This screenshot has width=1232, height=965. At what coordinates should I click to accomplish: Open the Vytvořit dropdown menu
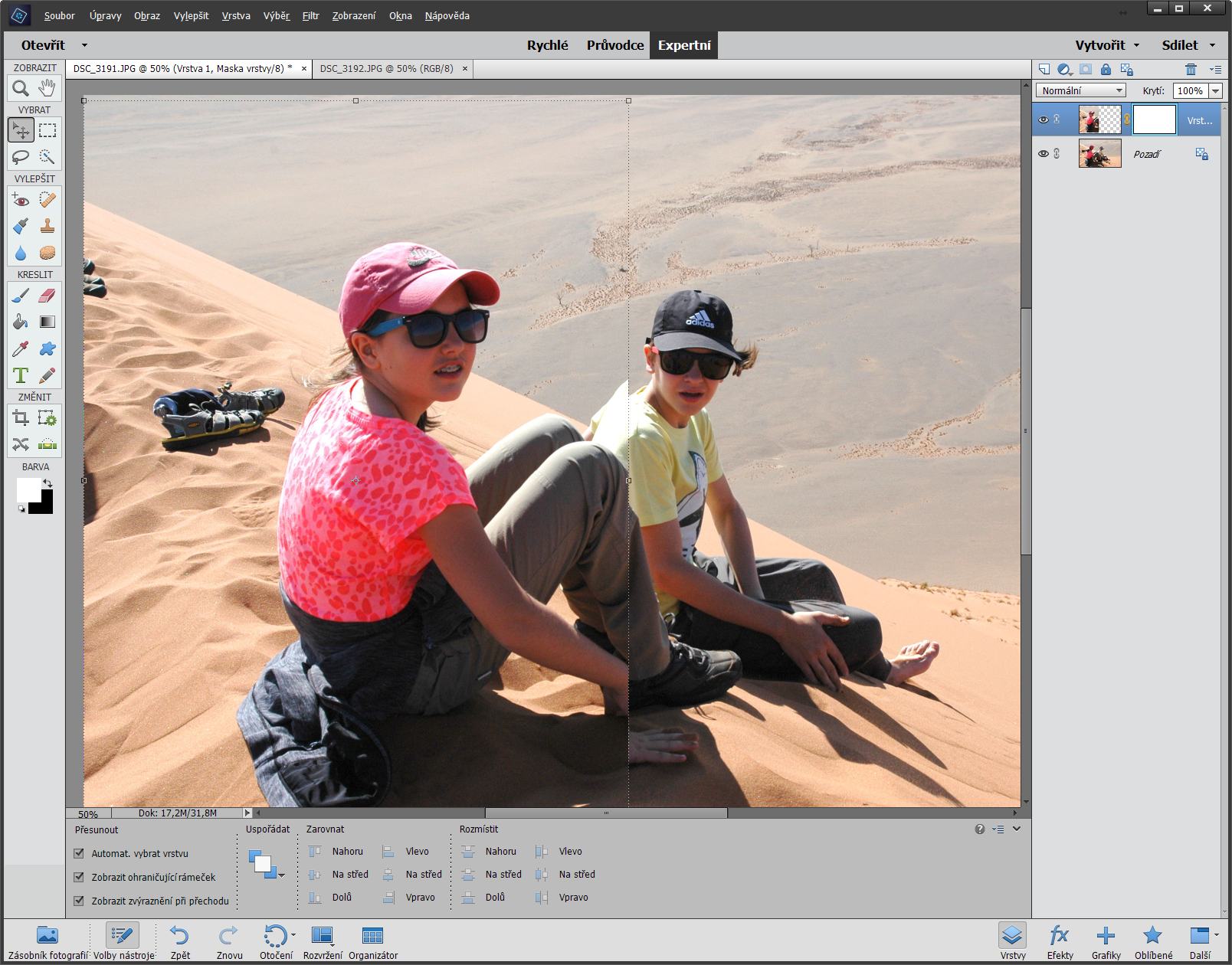1106,45
